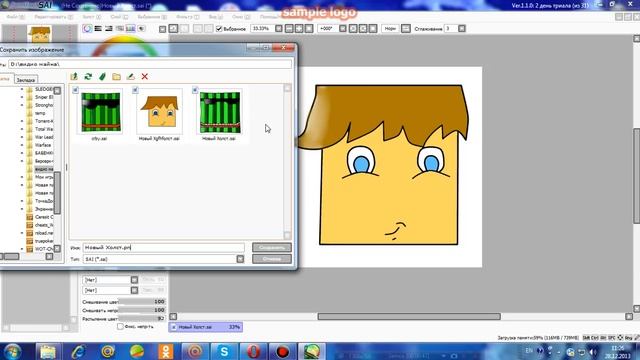
Task: Select the temp folder in tree
Action: pyautogui.click(x=37, y=113)
